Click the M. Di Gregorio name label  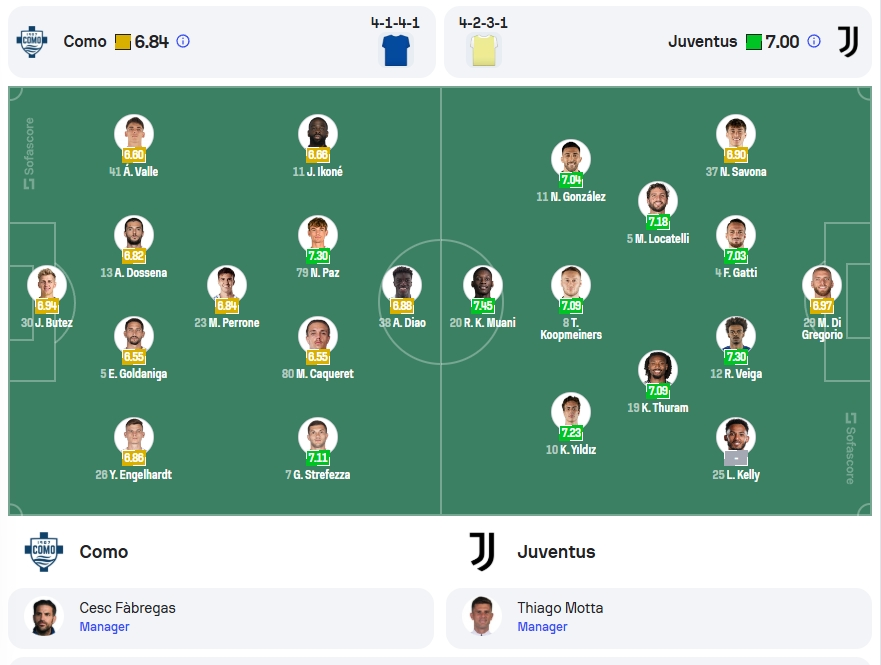click(822, 329)
